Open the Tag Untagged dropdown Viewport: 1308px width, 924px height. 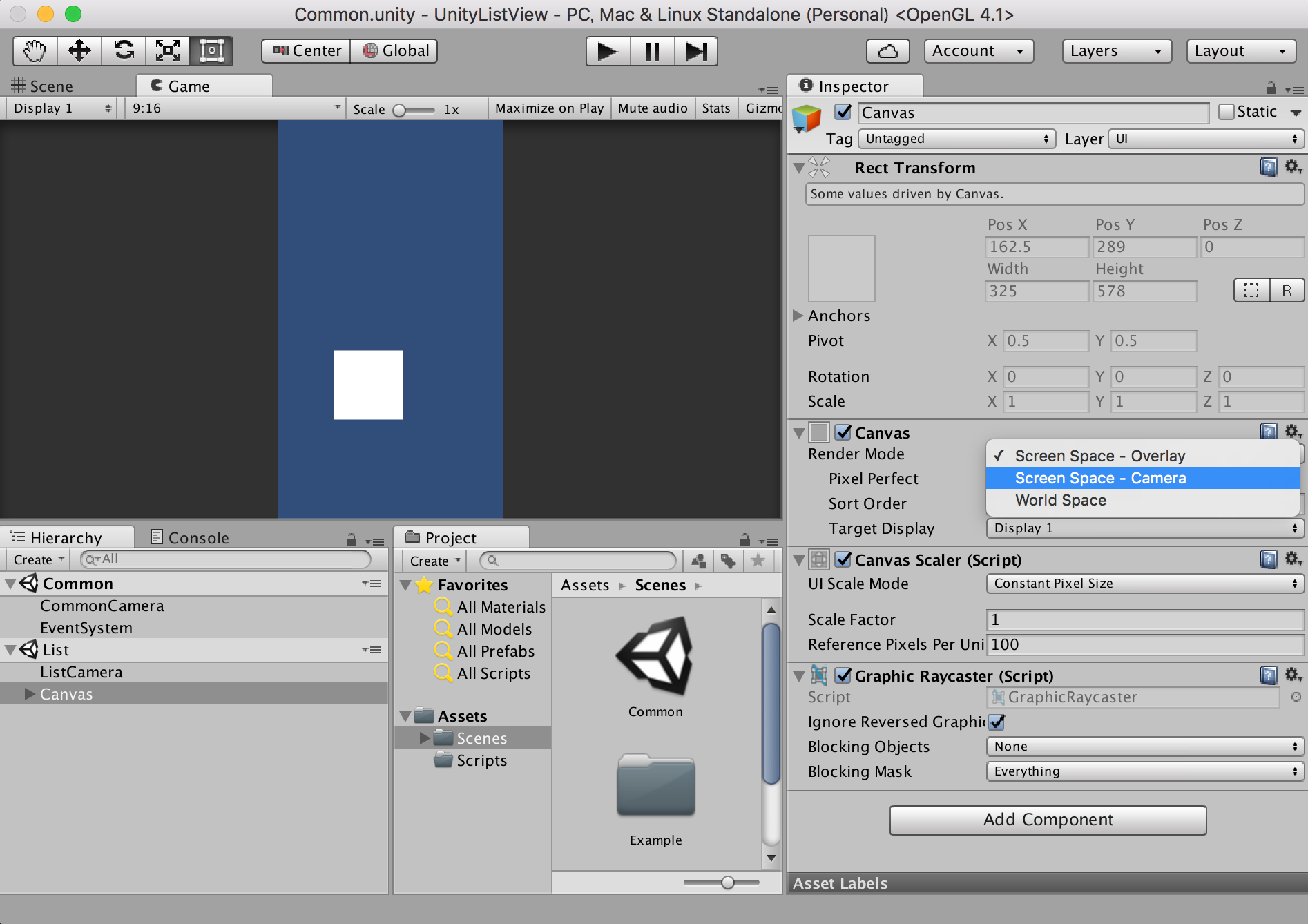957,139
